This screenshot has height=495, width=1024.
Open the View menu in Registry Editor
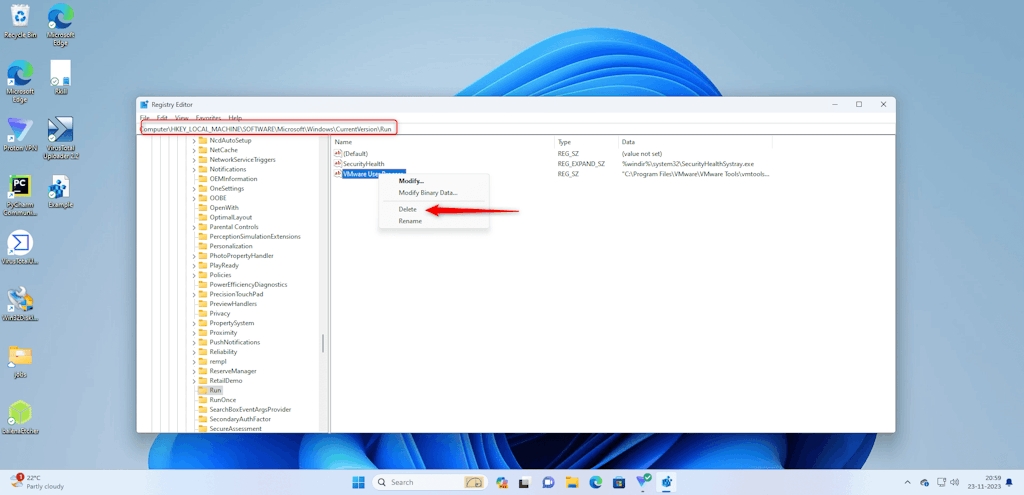(x=182, y=118)
